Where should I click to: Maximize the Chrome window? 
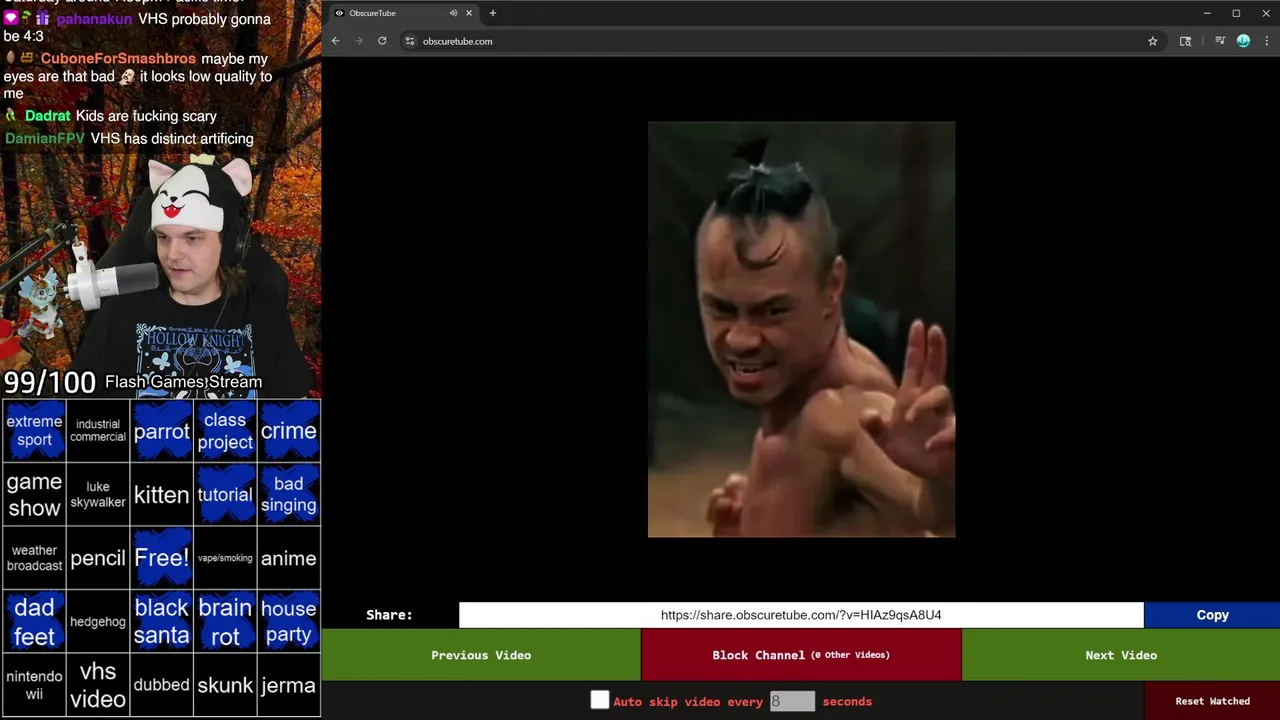tap(1236, 13)
